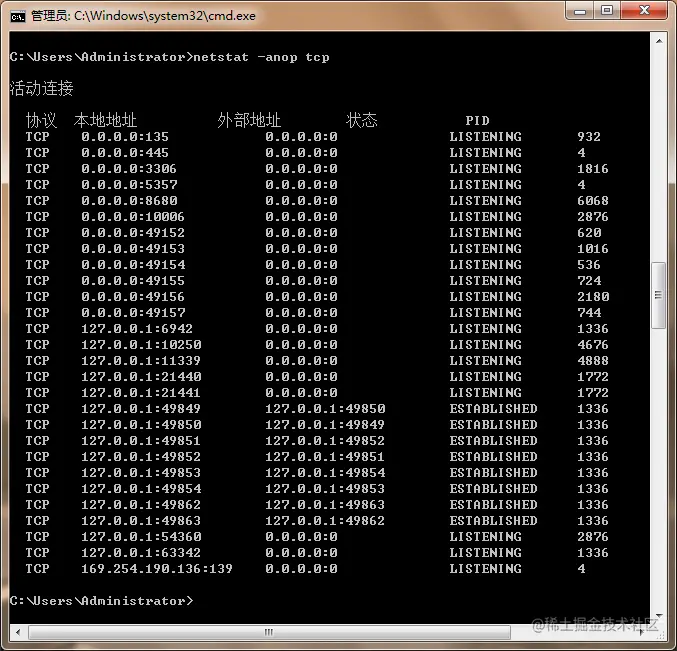Click the vertical scrollbar down arrow

pos(659,616)
